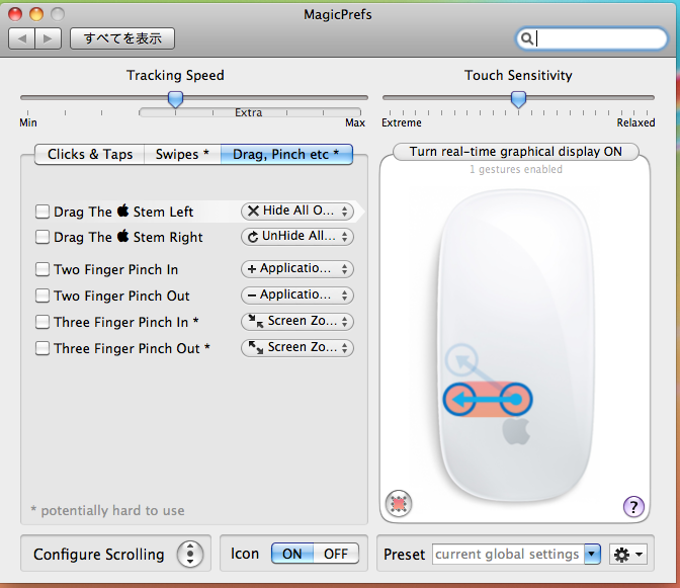Click the forward navigation arrow
This screenshot has height=588, width=680.
pos(48,39)
